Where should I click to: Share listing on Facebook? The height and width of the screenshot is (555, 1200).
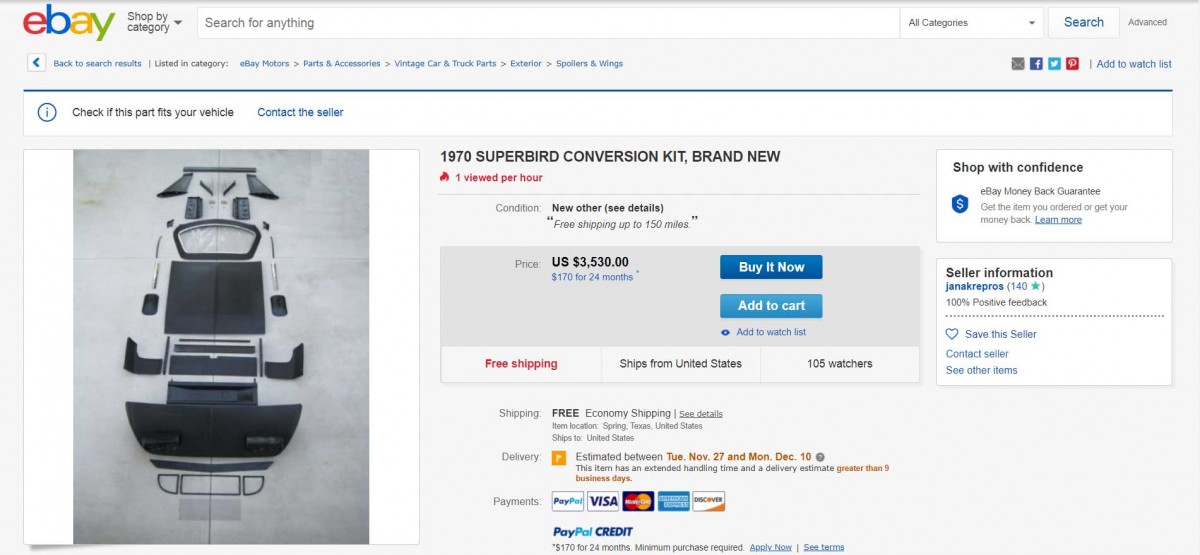point(1036,64)
